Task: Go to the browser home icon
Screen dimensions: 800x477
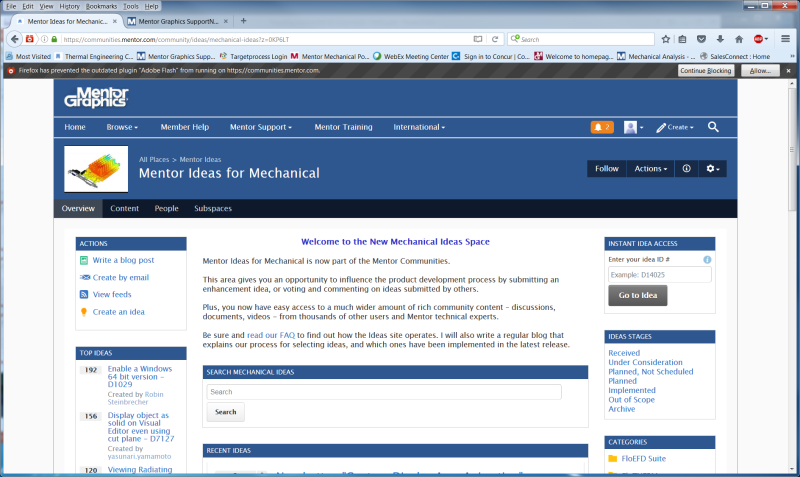Action: [x=739, y=39]
